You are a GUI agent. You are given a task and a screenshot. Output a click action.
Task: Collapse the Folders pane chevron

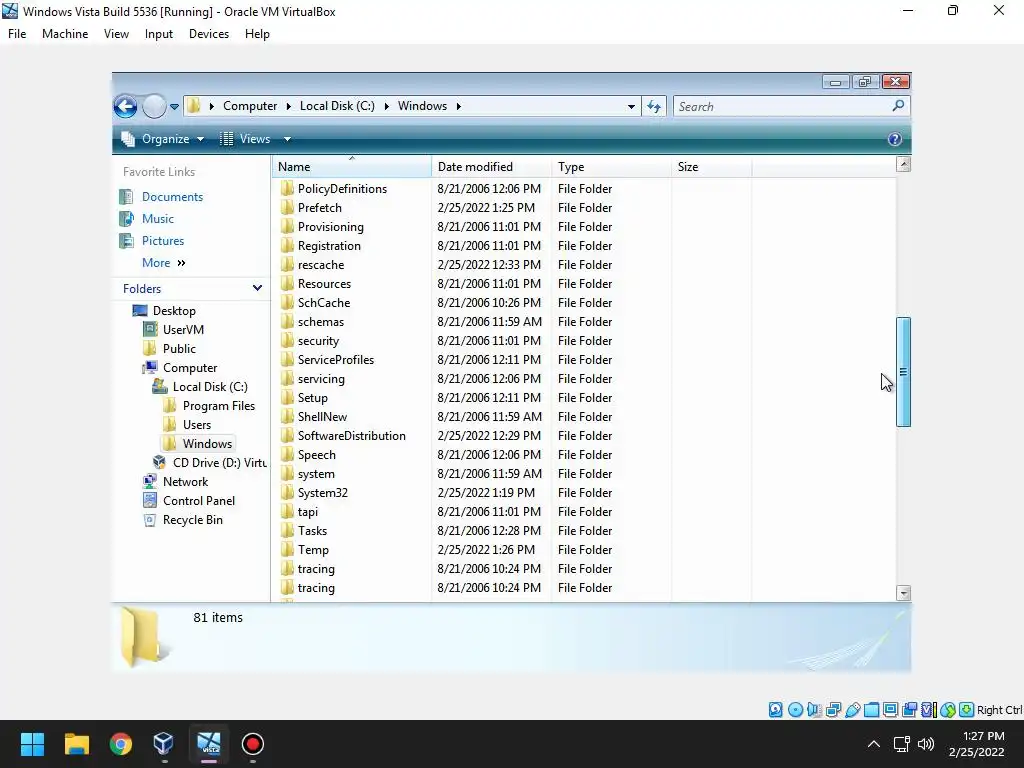[257, 288]
